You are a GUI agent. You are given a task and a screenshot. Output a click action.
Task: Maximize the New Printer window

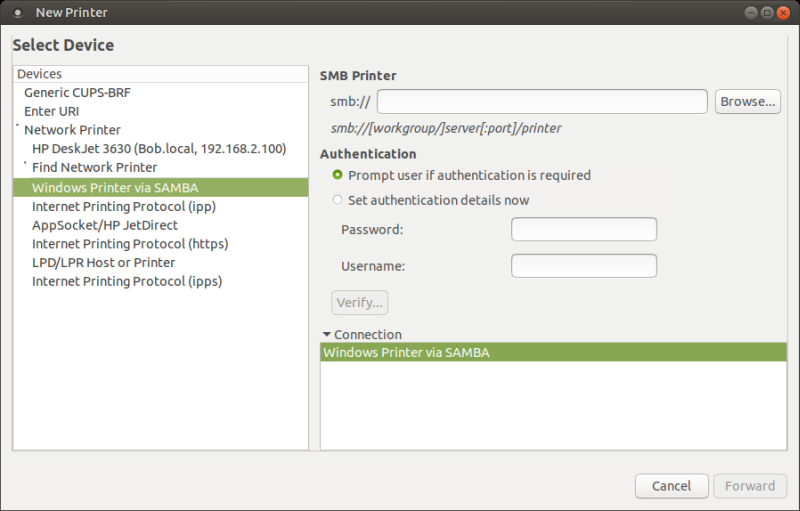click(767, 12)
